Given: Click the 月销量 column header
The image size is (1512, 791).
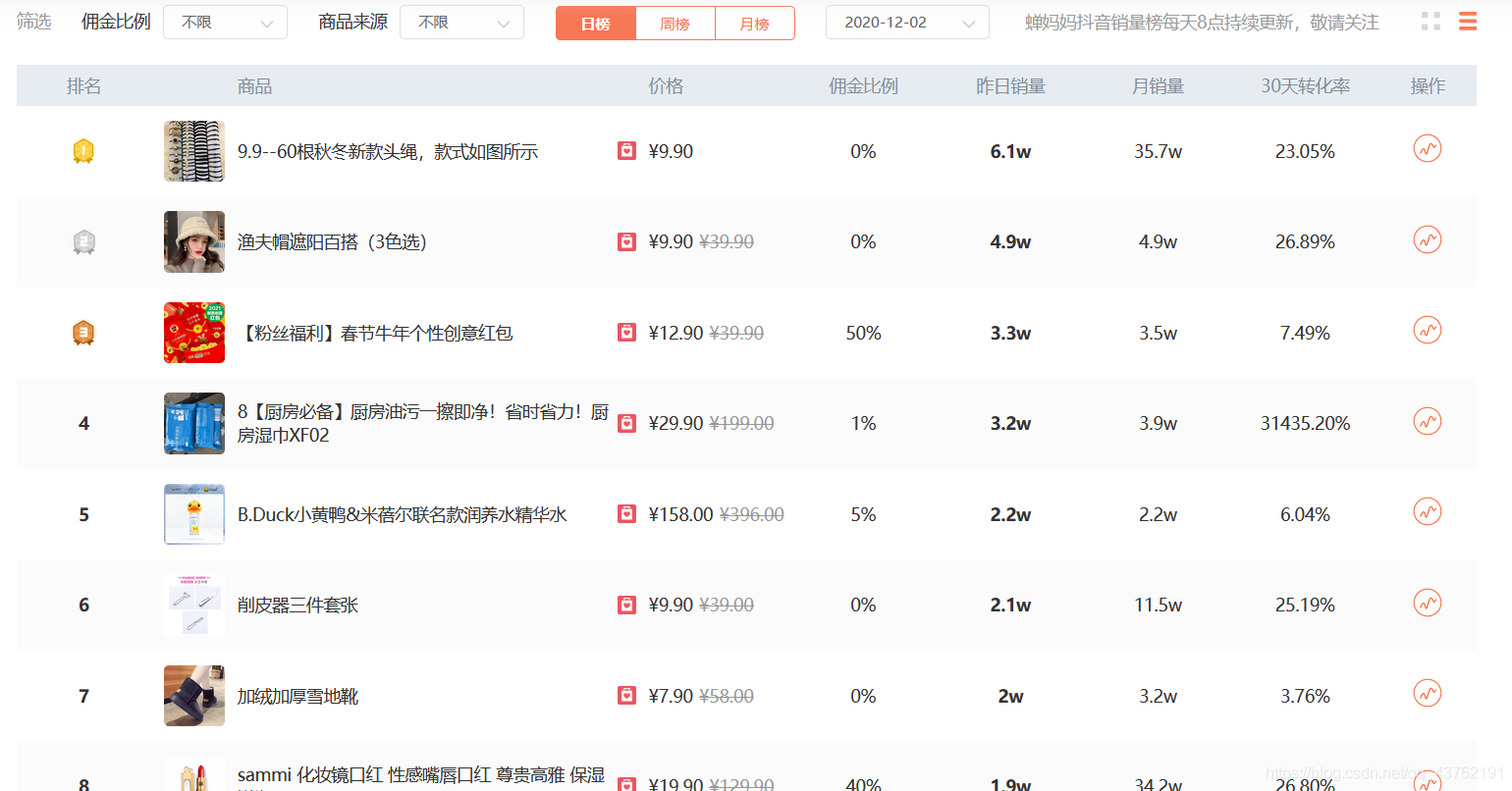Looking at the screenshot, I should 1158,86.
